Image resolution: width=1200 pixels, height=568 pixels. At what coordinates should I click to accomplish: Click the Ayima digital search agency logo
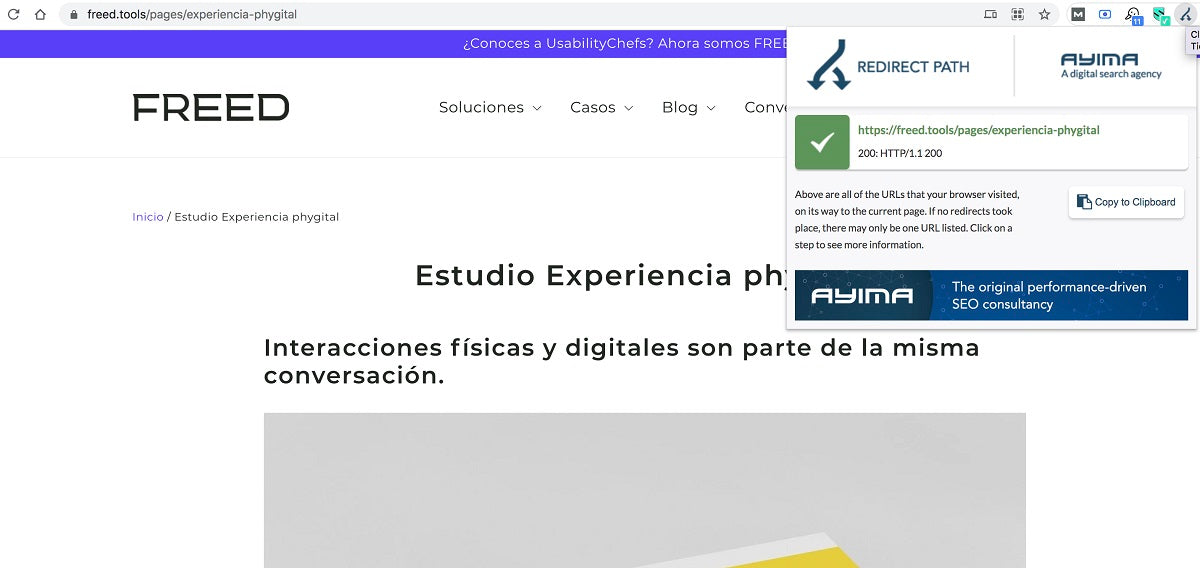pyautogui.click(x=1111, y=66)
